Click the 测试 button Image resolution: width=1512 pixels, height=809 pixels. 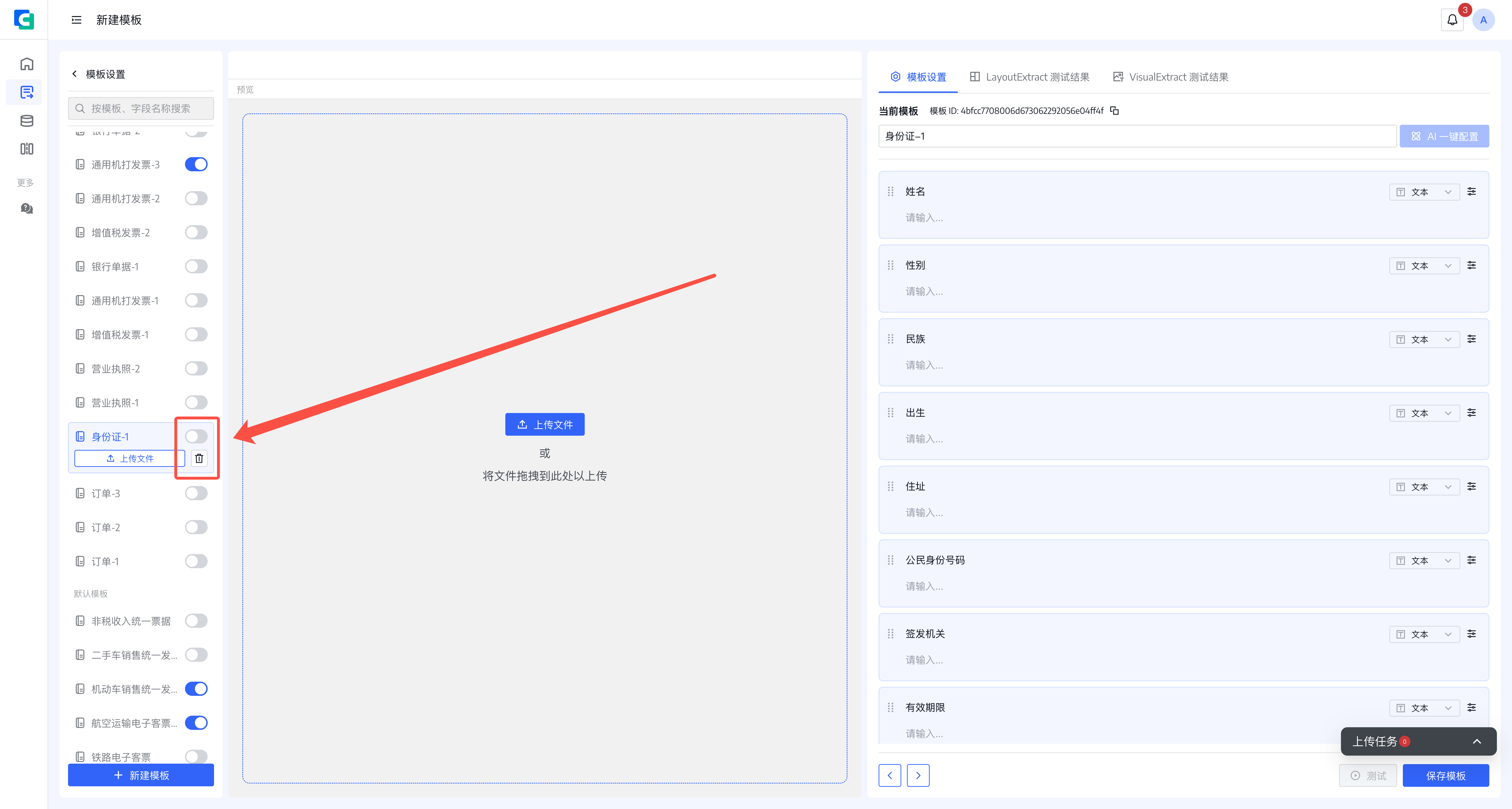click(x=1368, y=775)
